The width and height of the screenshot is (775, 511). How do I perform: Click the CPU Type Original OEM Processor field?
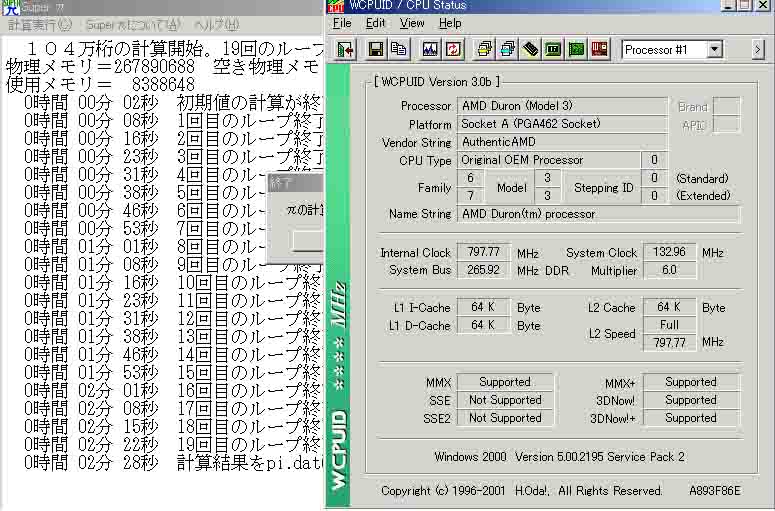(548, 160)
